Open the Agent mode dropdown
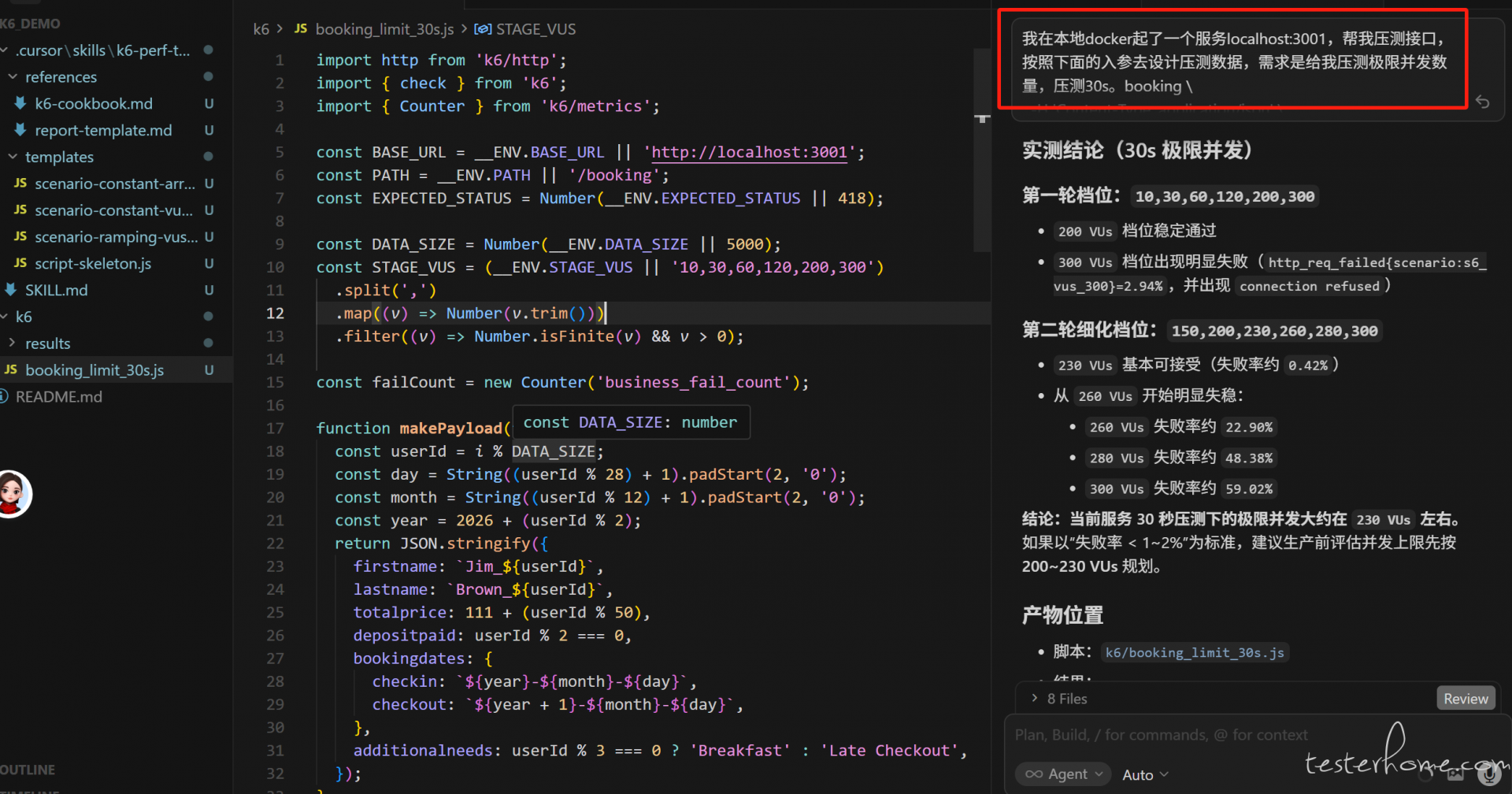Viewport: 1512px width, 794px height. click(x=1062, y=774)
